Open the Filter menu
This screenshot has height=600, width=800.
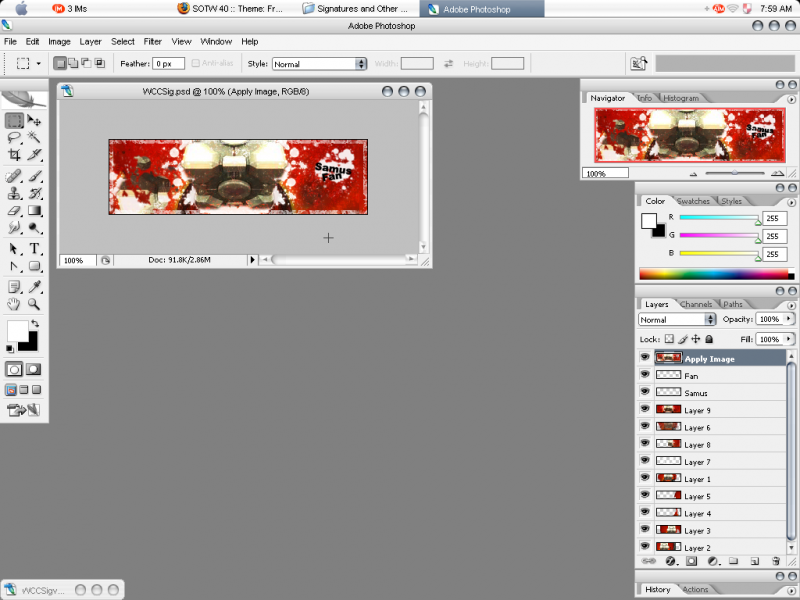(152, 42)
